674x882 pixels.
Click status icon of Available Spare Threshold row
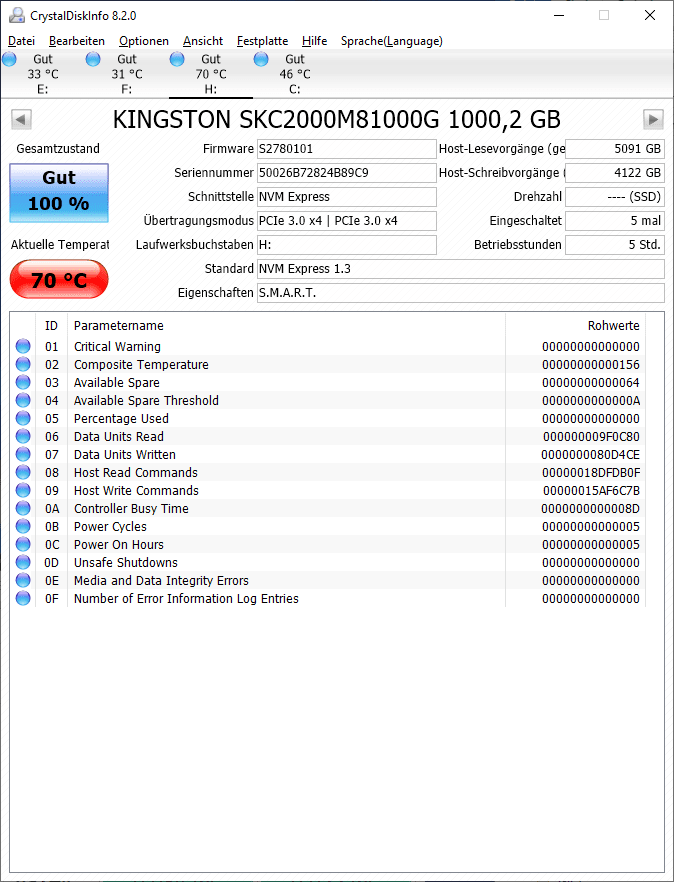[x=23, y=400]
